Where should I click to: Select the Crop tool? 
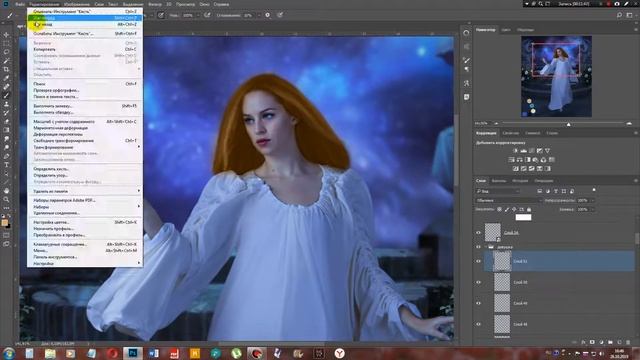(7, 69)
